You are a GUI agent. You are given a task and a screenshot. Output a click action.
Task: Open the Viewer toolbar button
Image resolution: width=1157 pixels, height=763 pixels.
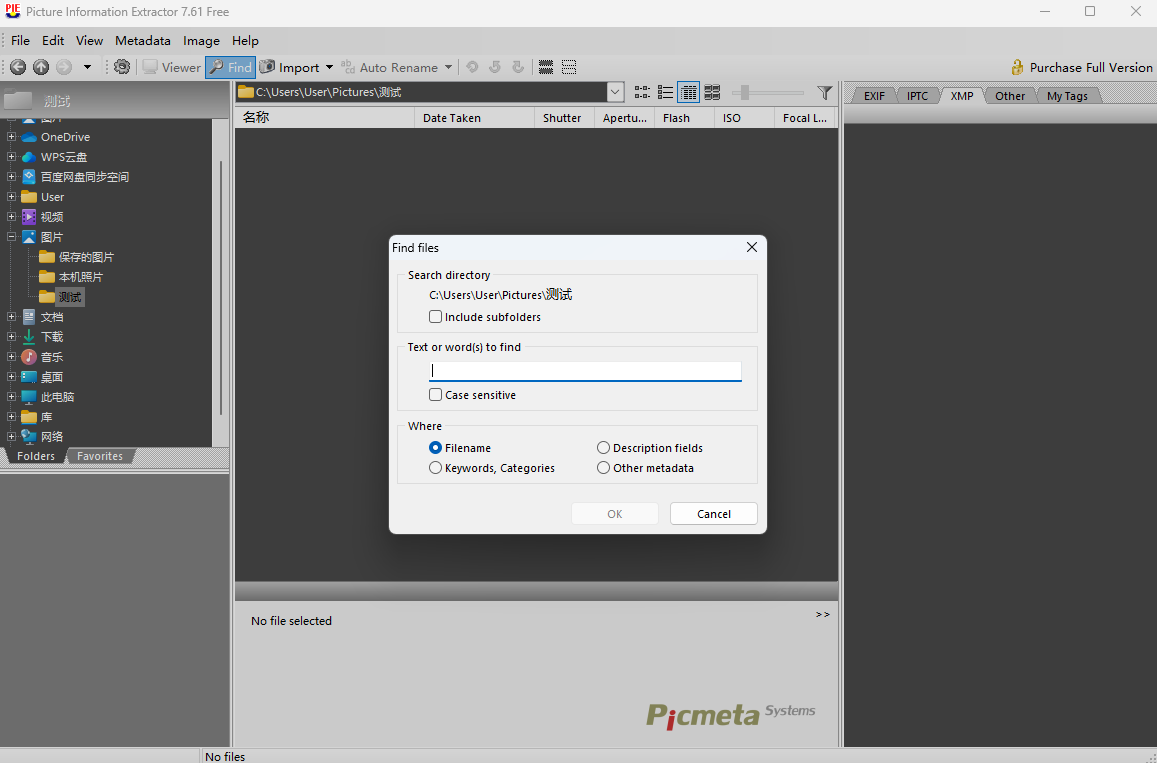click(171, 67)
